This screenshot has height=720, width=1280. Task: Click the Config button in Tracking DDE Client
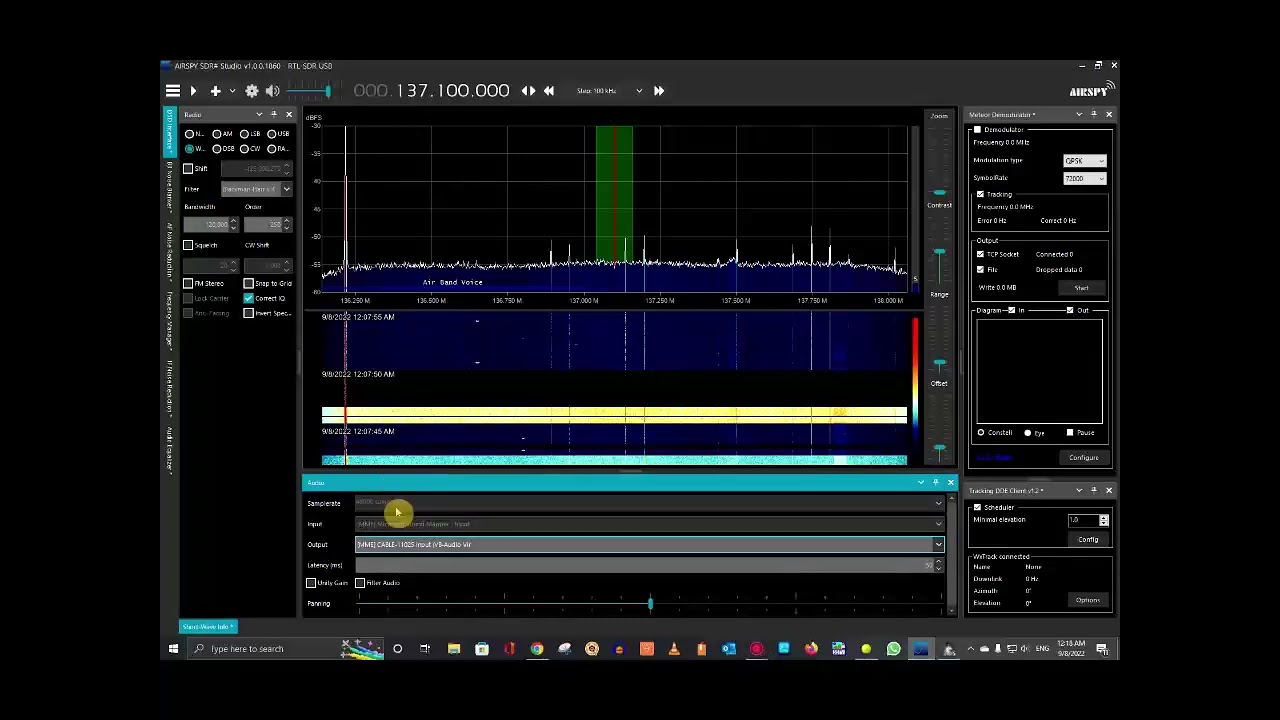[x=1088, y=540]
